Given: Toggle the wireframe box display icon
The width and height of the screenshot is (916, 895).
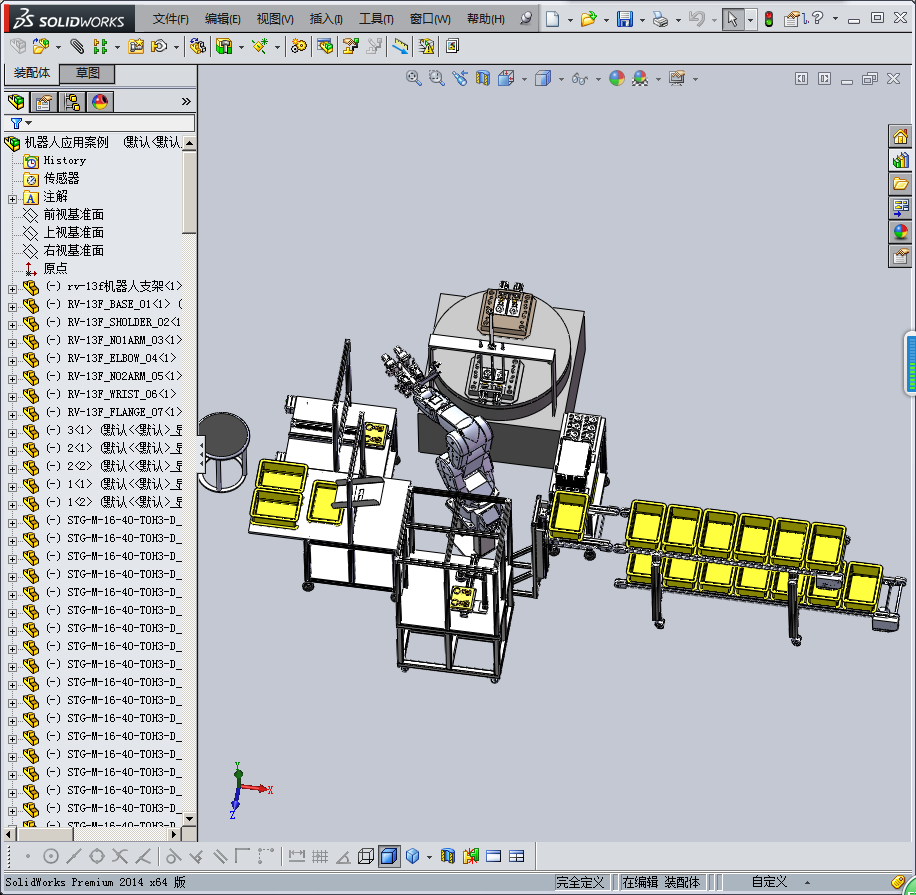Looking at the screenshot, I should [x=366, y=856].
